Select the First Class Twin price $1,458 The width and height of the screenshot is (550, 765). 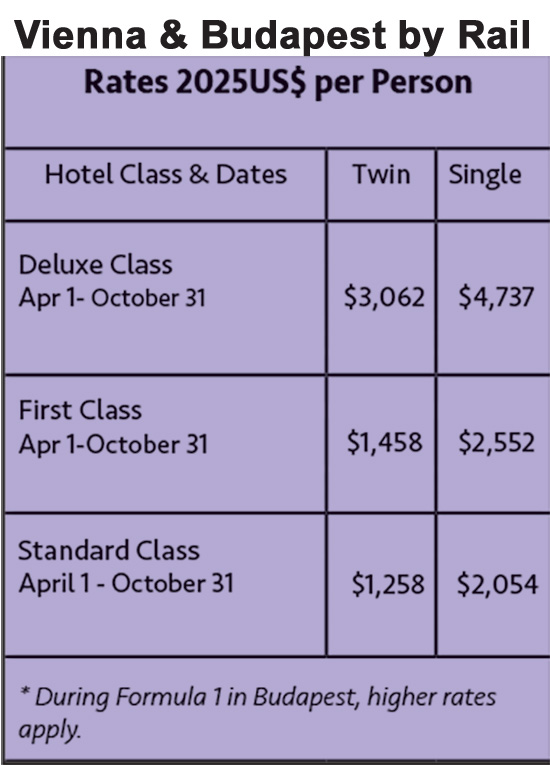click(x=384, y=443)
